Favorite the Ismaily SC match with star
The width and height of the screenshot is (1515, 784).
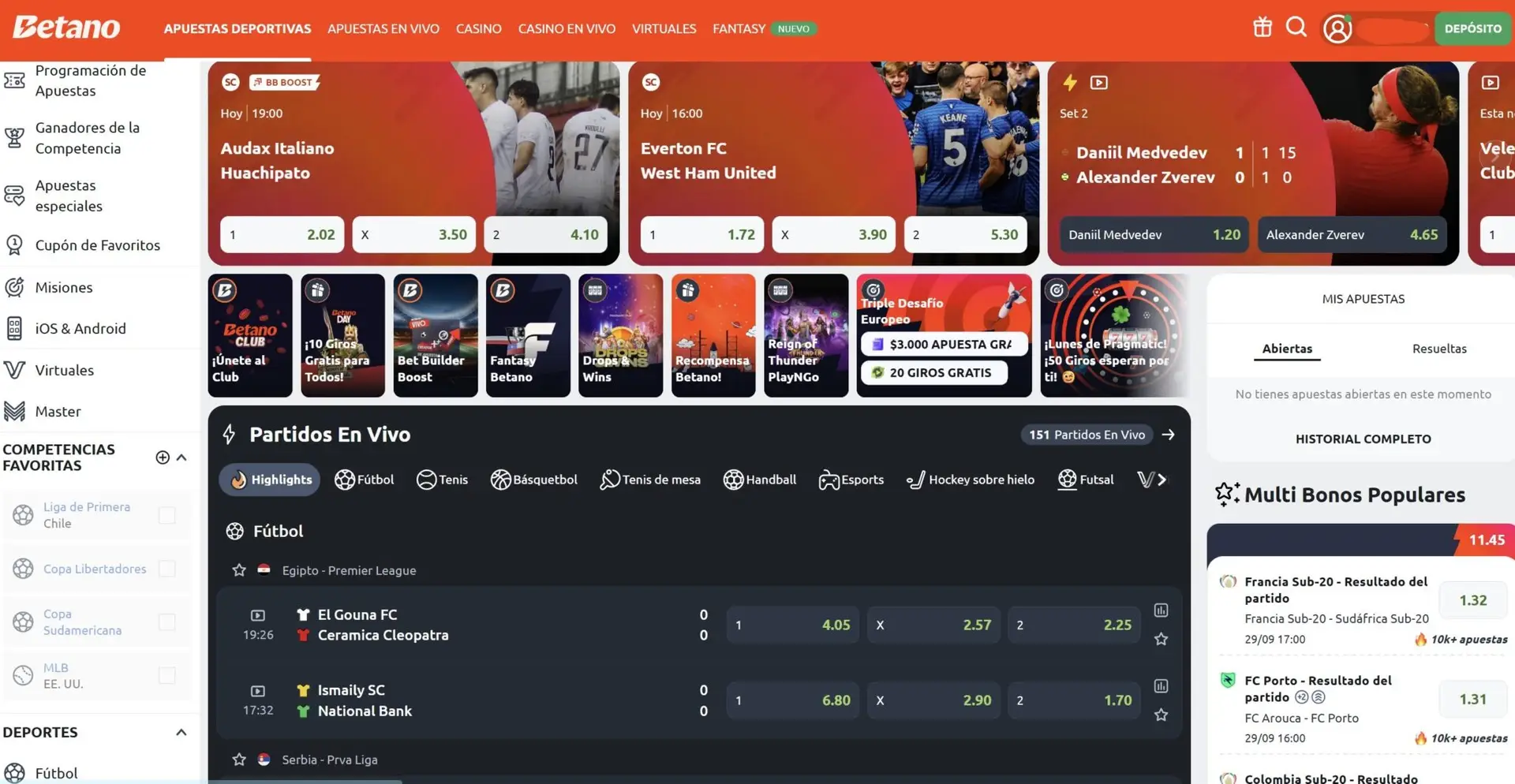(x=1161, y=715)
